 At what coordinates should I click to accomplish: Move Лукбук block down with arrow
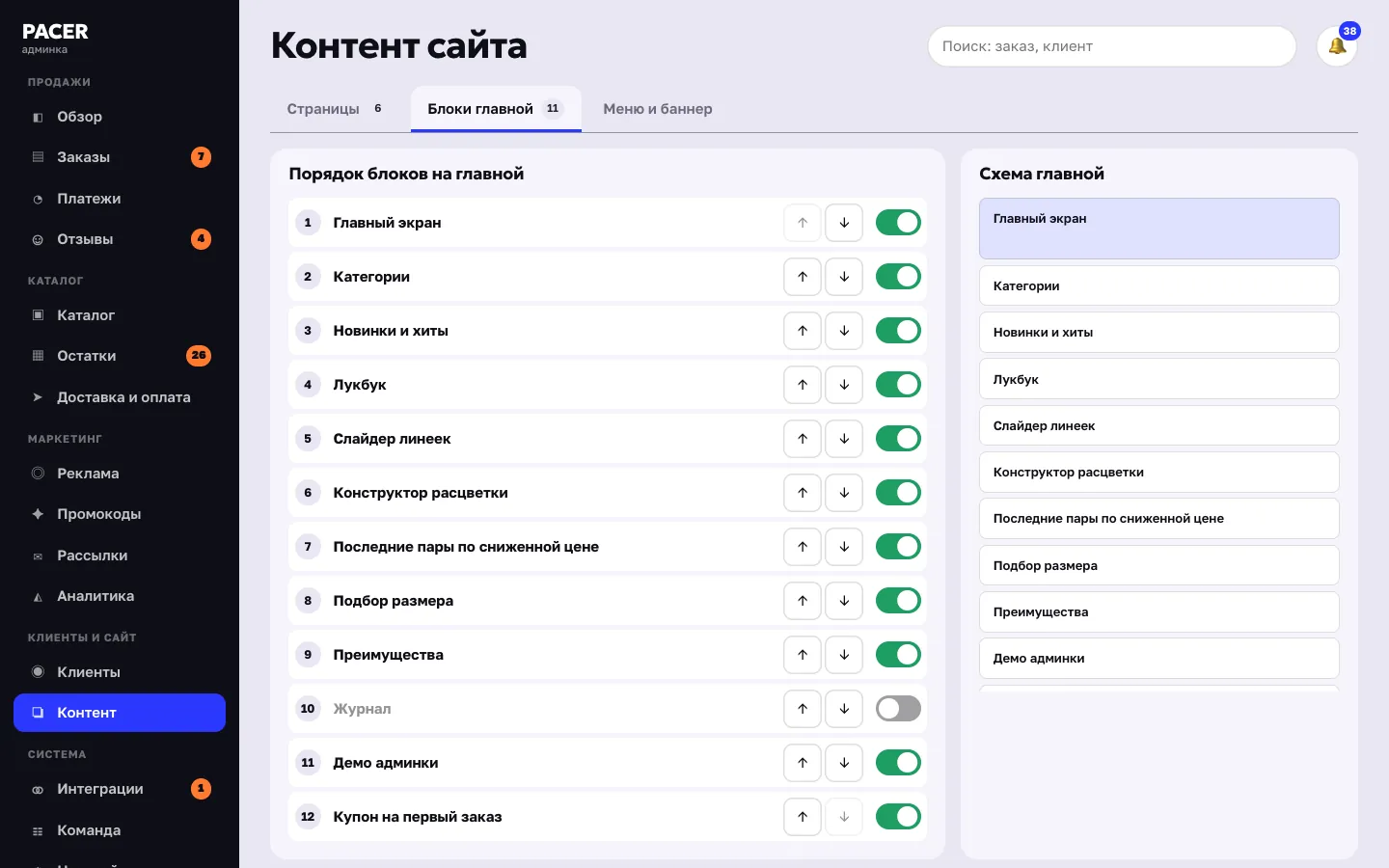point(844,385)
